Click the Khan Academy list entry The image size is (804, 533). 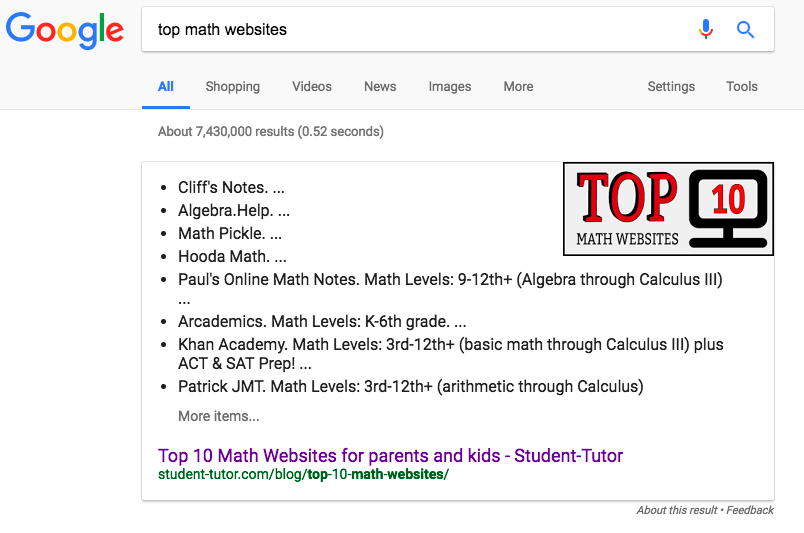[451, 354]
